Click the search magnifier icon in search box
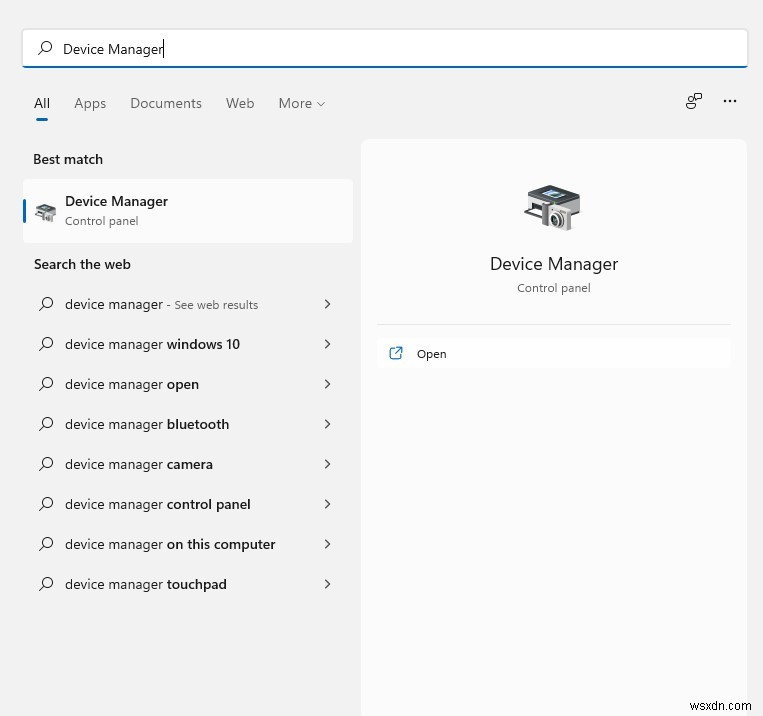This screenshot has width=763, height=716. coord(45,48)
